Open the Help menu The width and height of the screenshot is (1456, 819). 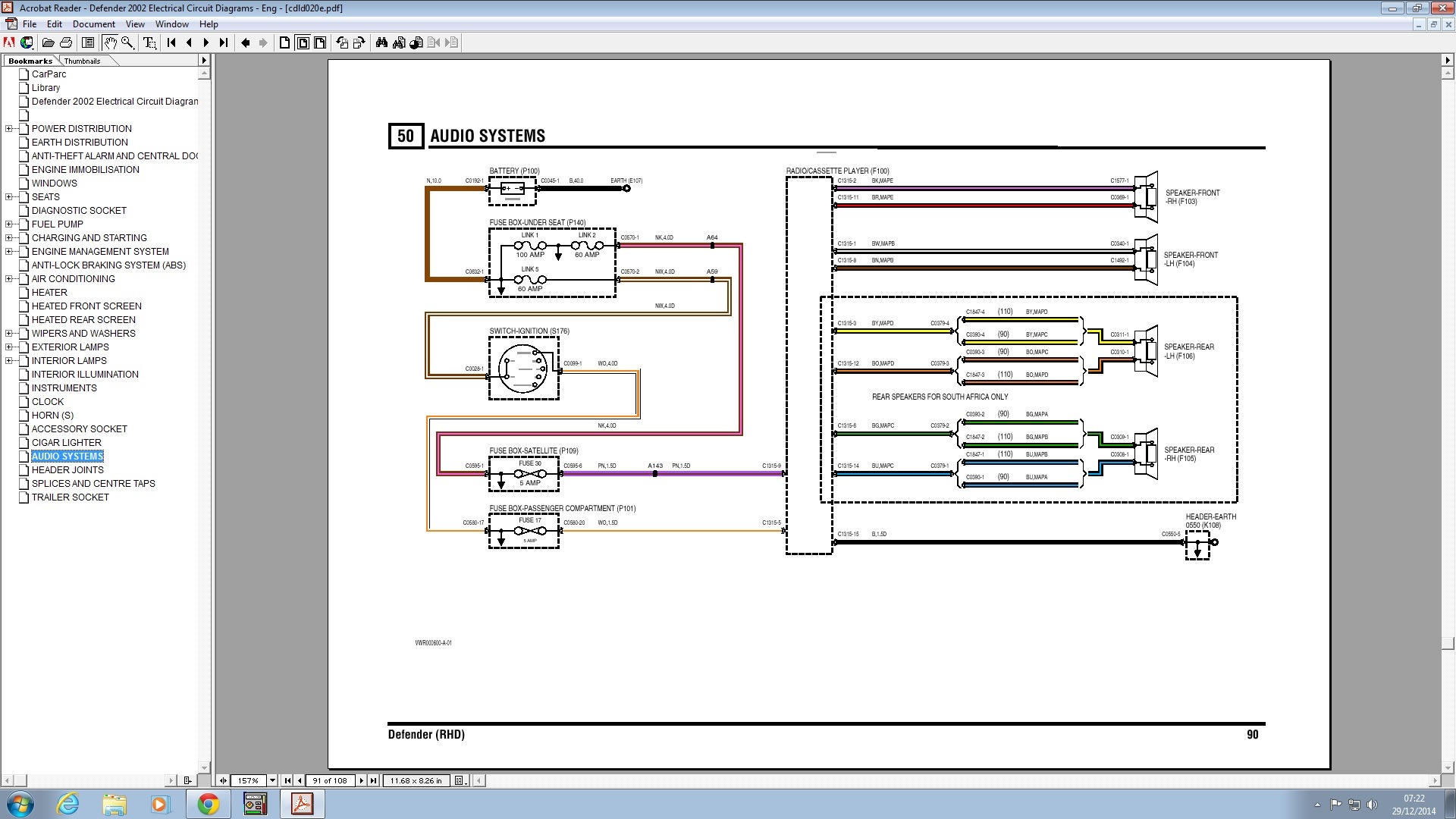[209, 24]
